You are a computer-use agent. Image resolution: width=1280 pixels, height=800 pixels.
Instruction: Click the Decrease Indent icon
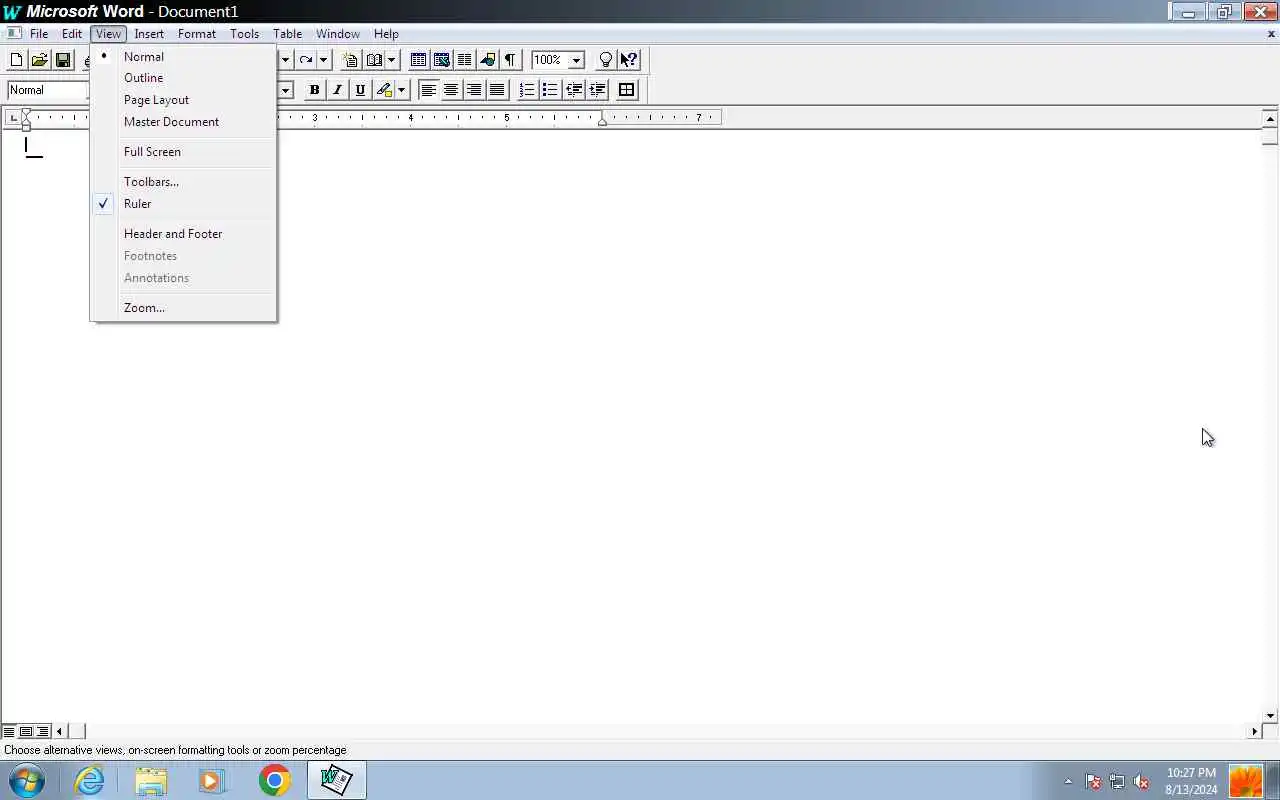tap(574, 90)
